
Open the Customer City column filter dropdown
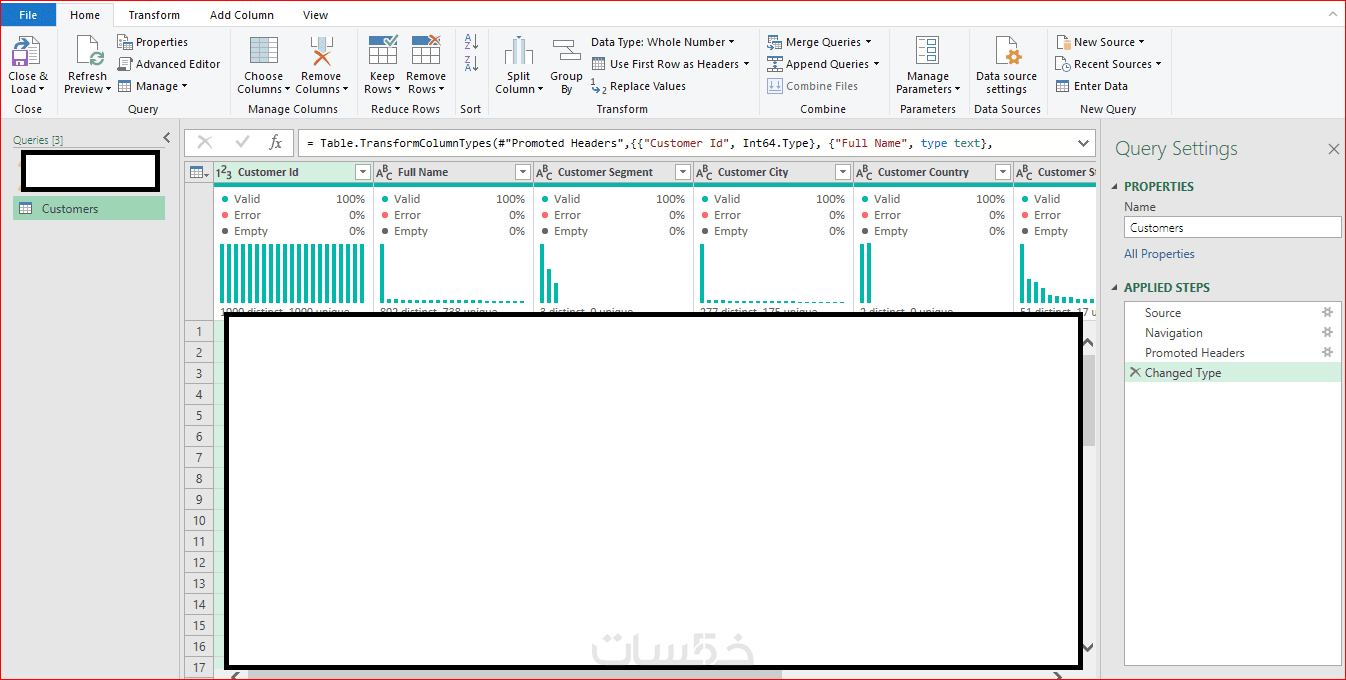843,172
